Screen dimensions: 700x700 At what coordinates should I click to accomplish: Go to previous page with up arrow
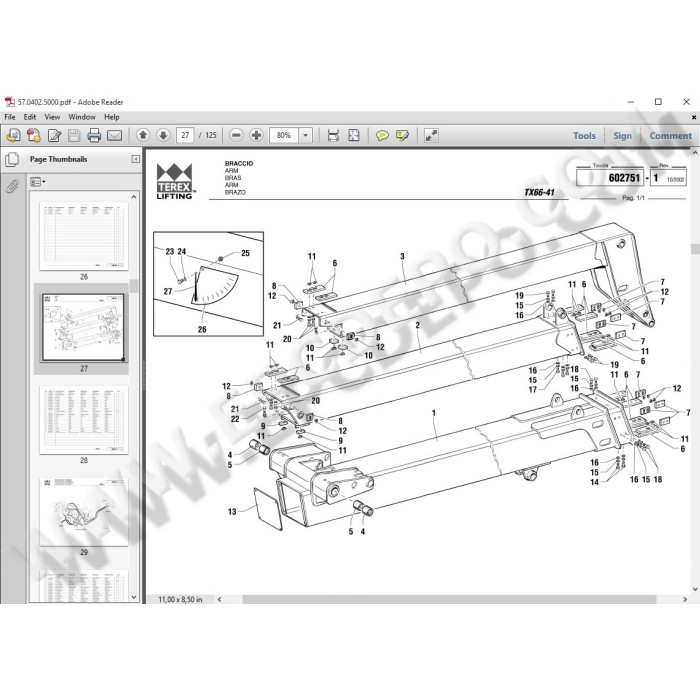[x=143, y=135]
